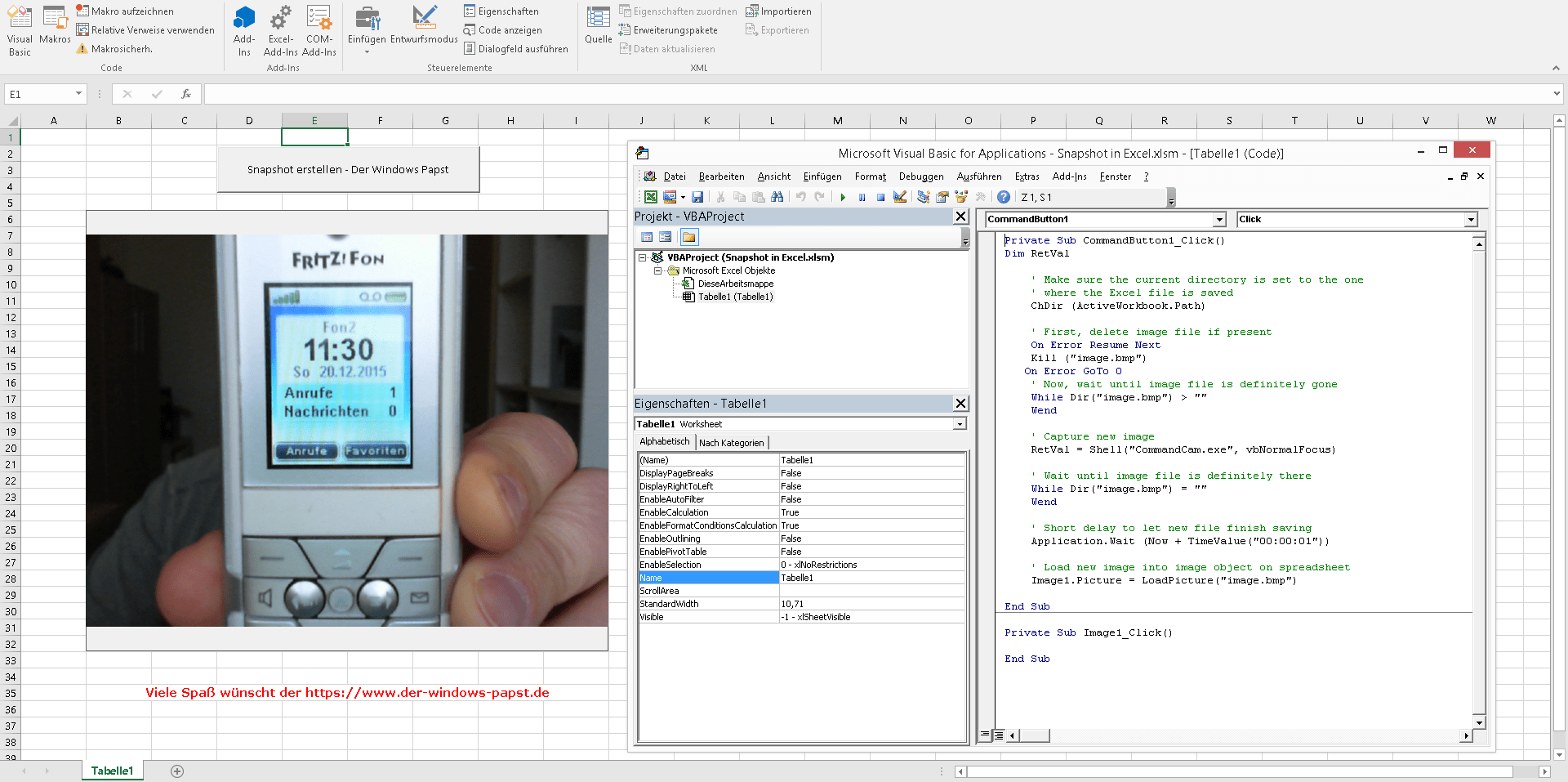Open the Visual Basic editor from the ribbon
Image resolution: width=1568 pixels, height=782 pixels.
tap(18, 29)
